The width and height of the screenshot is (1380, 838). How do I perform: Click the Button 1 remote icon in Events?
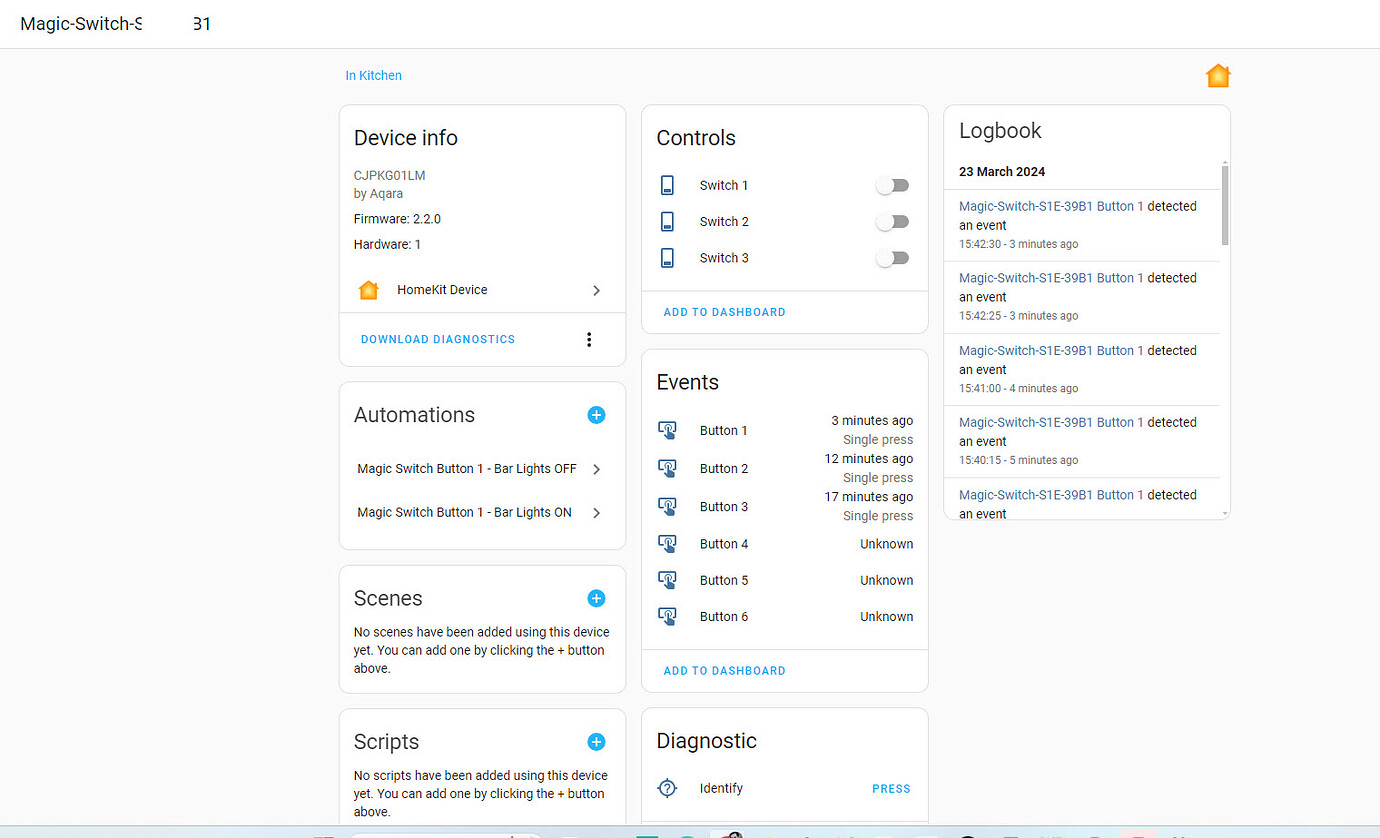(x=667, y=430)
